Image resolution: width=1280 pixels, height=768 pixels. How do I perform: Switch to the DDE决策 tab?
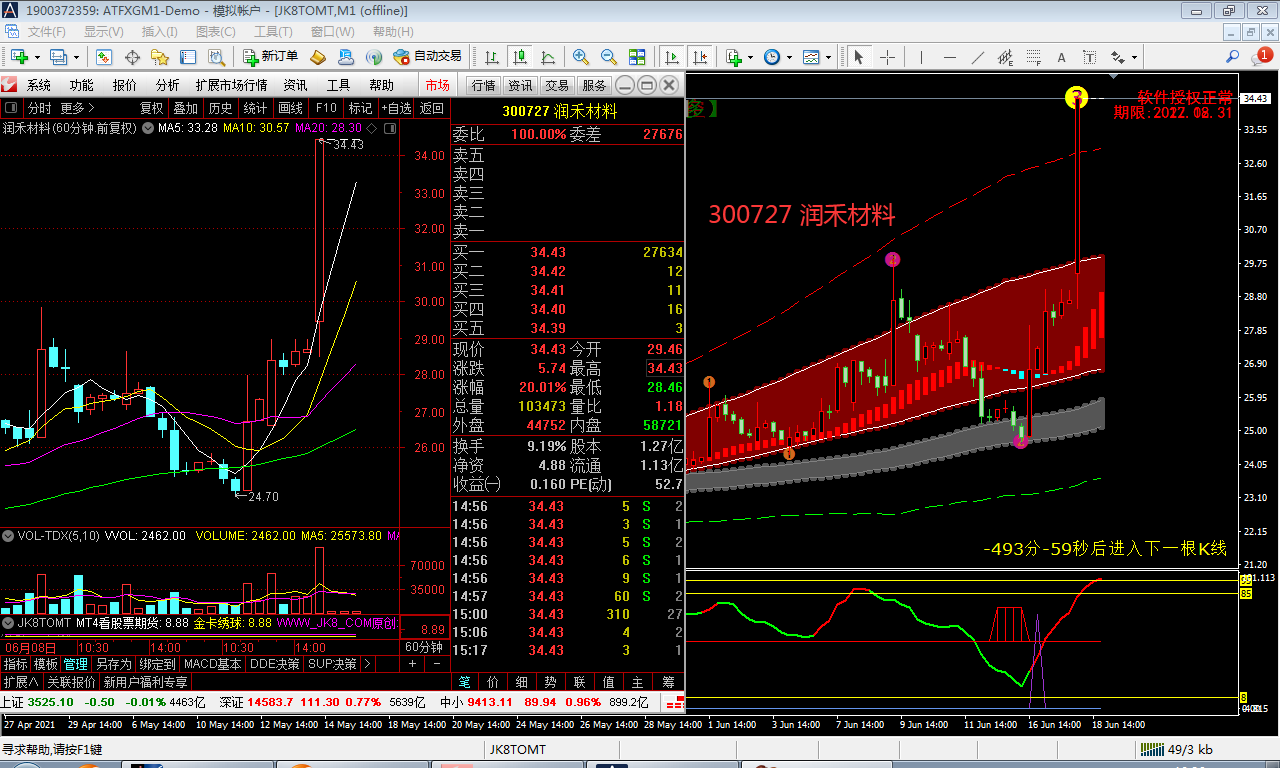tap(275, 664)
